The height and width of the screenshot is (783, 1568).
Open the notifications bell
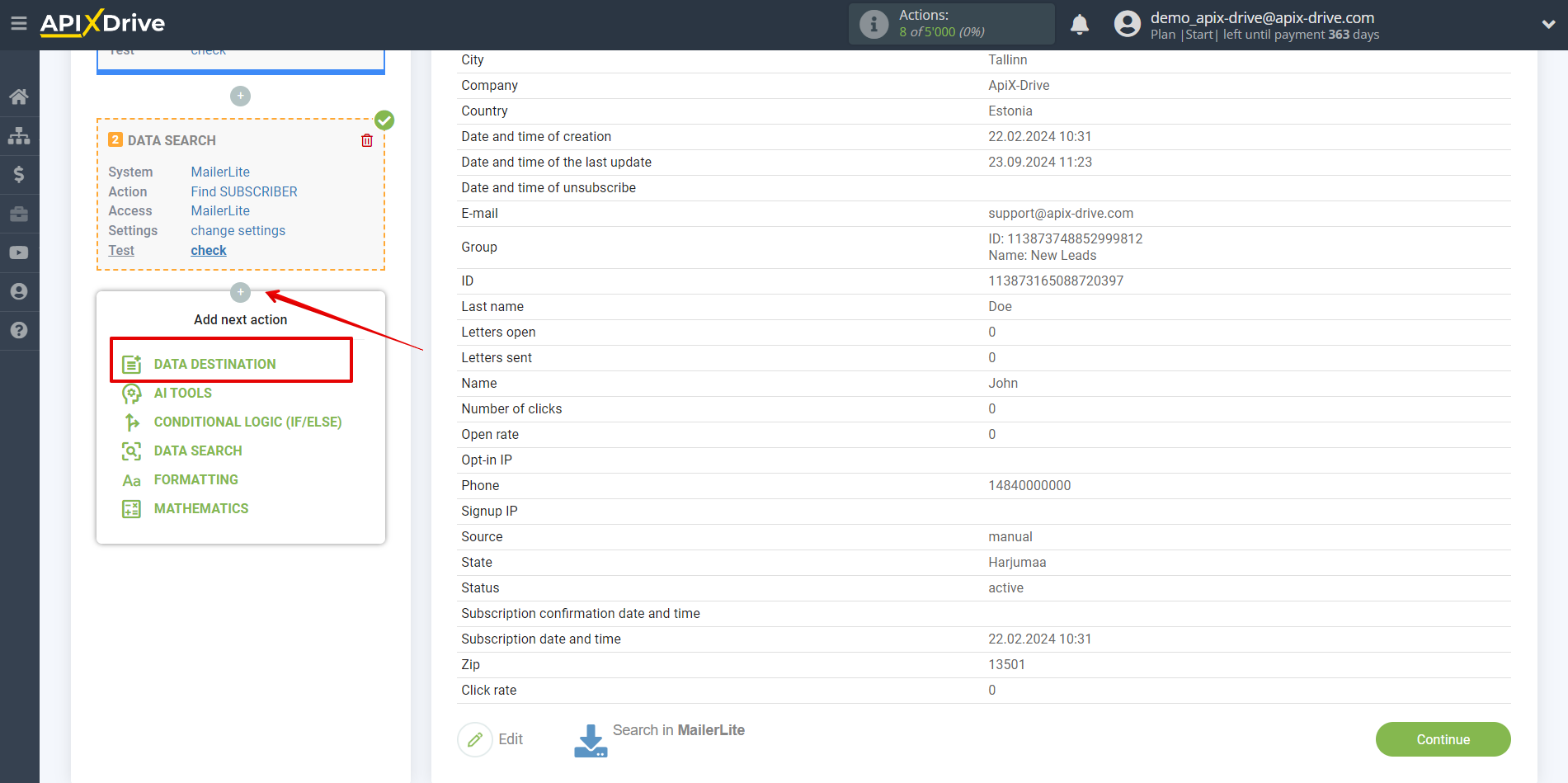point(1080,24)
